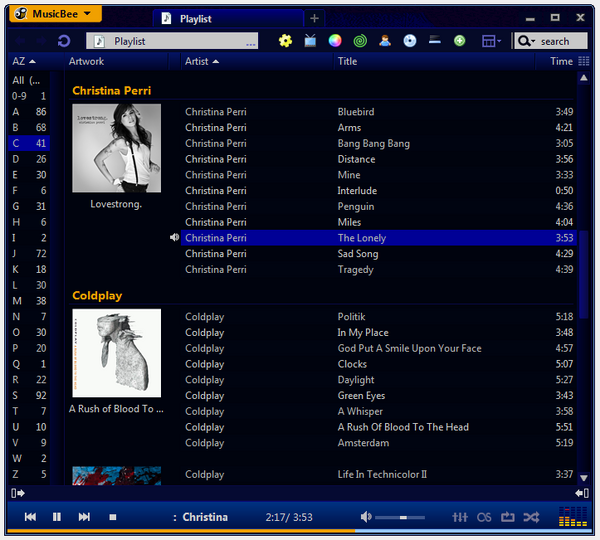The width and height of the screenshot is (600, 540).
Task: Click the green spiral icon
Action: click(x=360, y=41)
